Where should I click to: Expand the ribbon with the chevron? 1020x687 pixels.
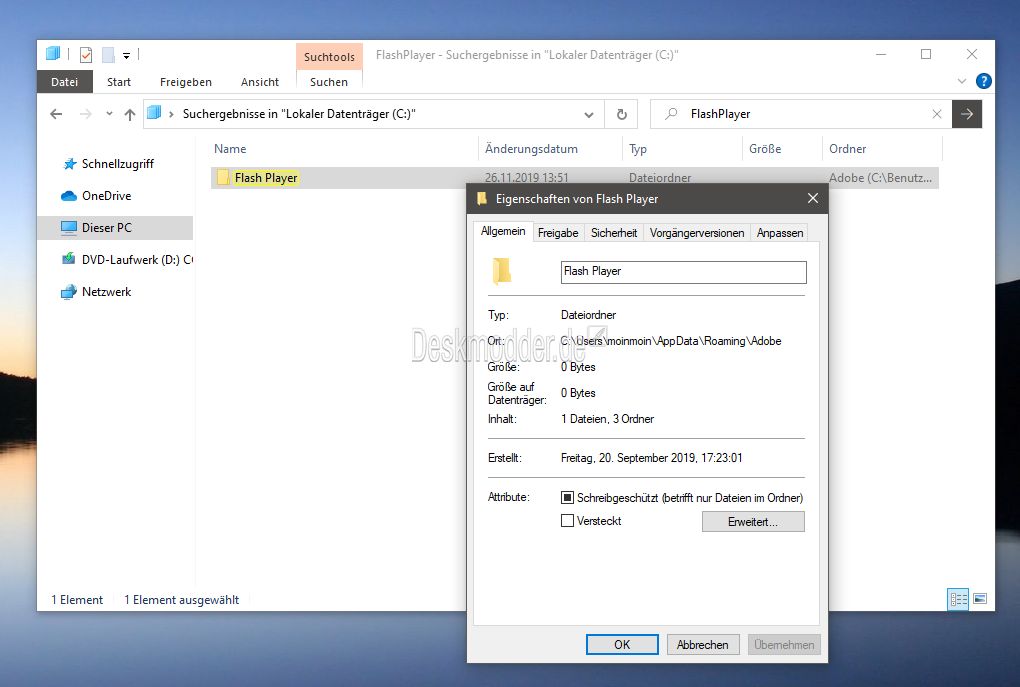click(x=963, y=81)
